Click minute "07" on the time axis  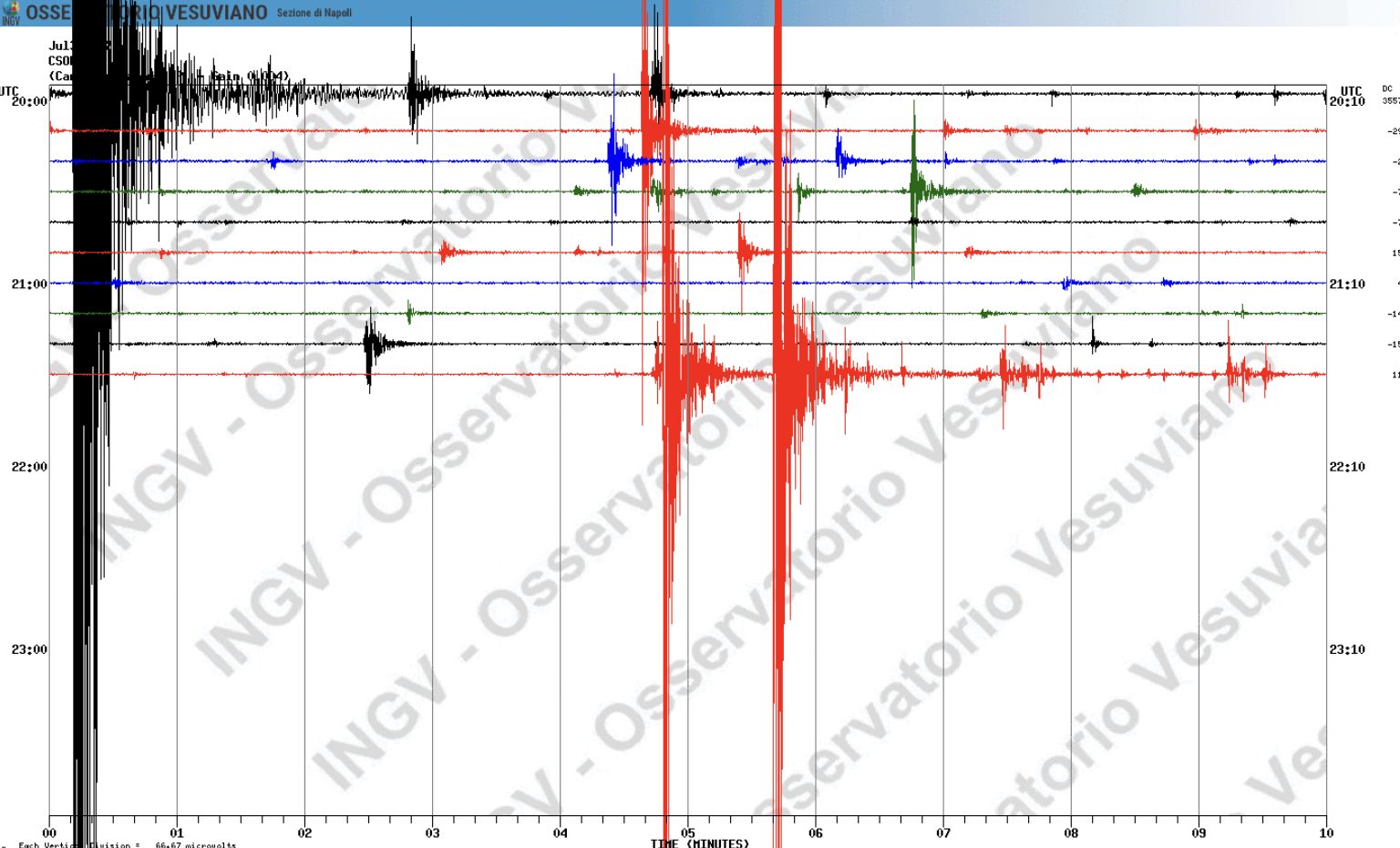click(943, 832)
